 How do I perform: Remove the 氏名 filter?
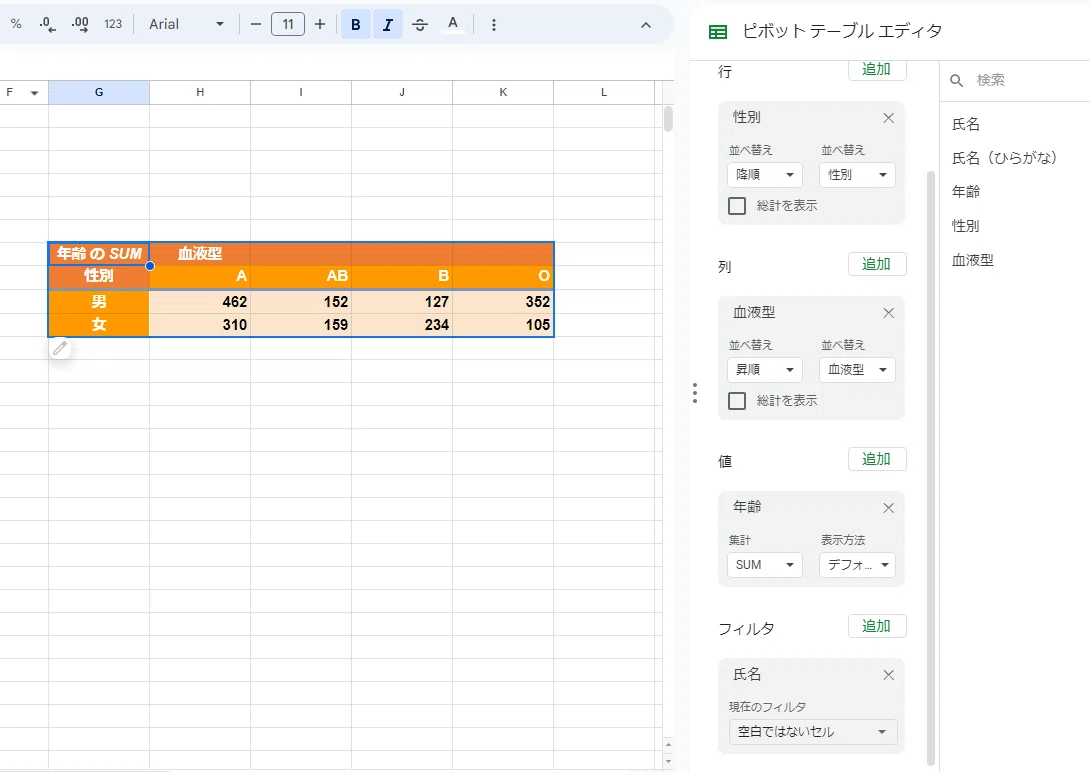point(888,675)
